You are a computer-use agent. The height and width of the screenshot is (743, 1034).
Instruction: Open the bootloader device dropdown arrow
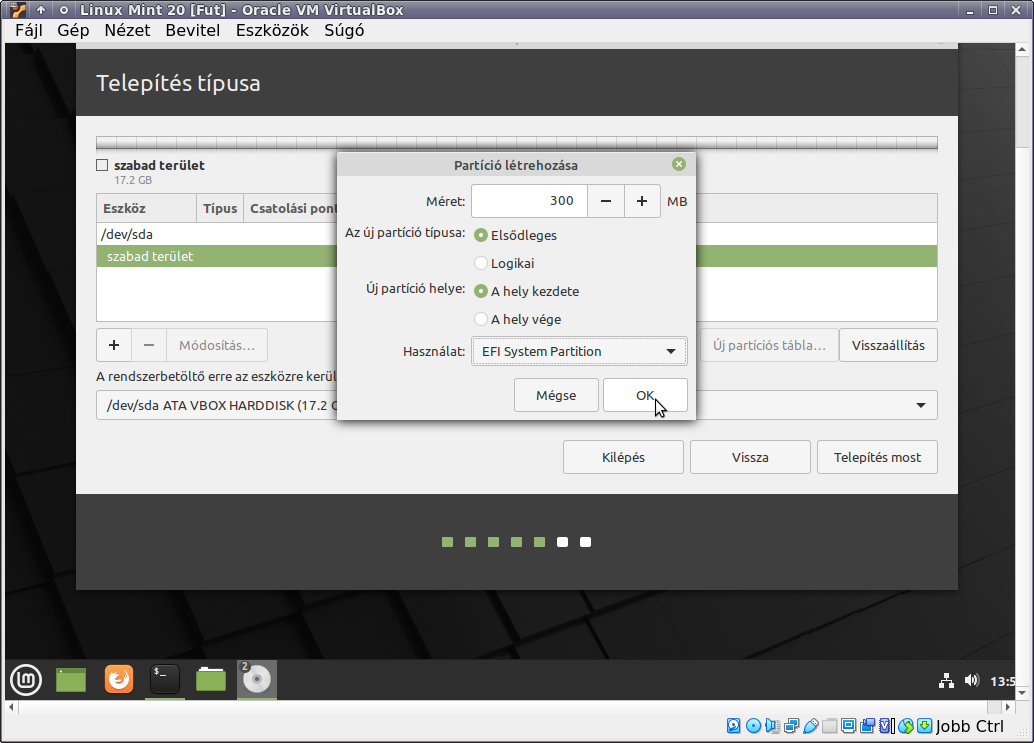[x=921, y=405]
